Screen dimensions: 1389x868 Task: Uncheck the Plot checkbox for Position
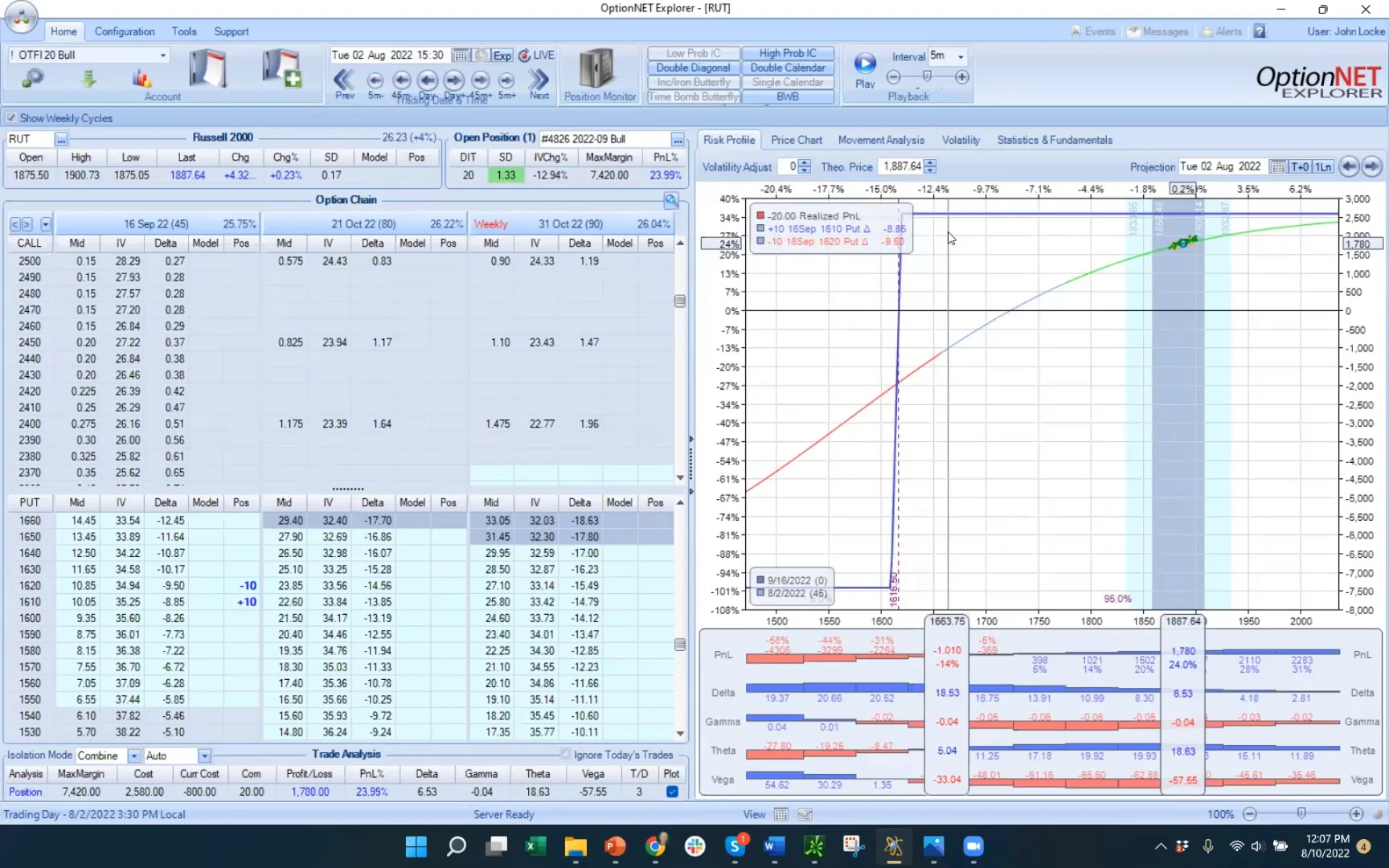pos(672,792)
